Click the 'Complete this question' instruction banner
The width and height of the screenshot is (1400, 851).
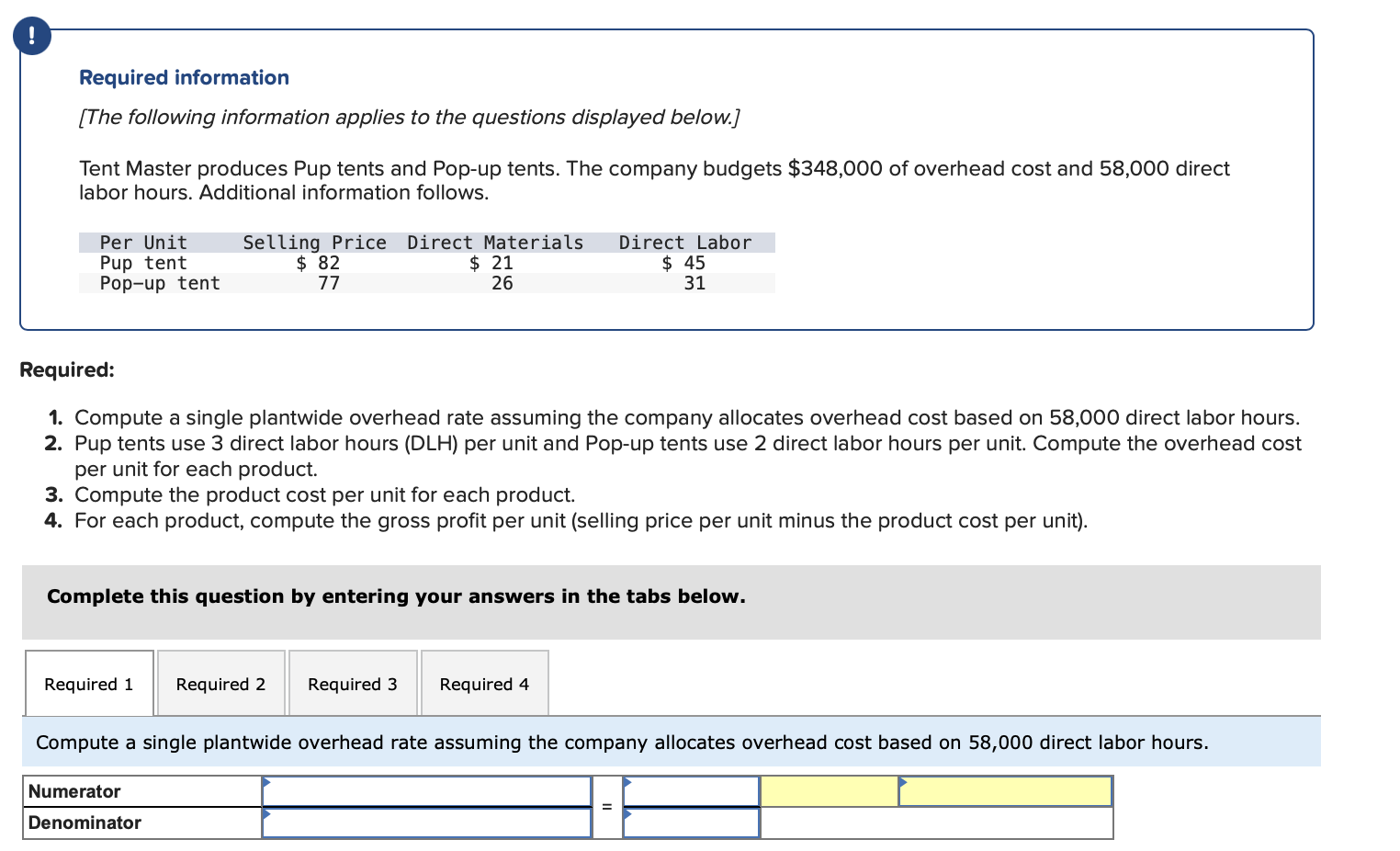(672, 602)
